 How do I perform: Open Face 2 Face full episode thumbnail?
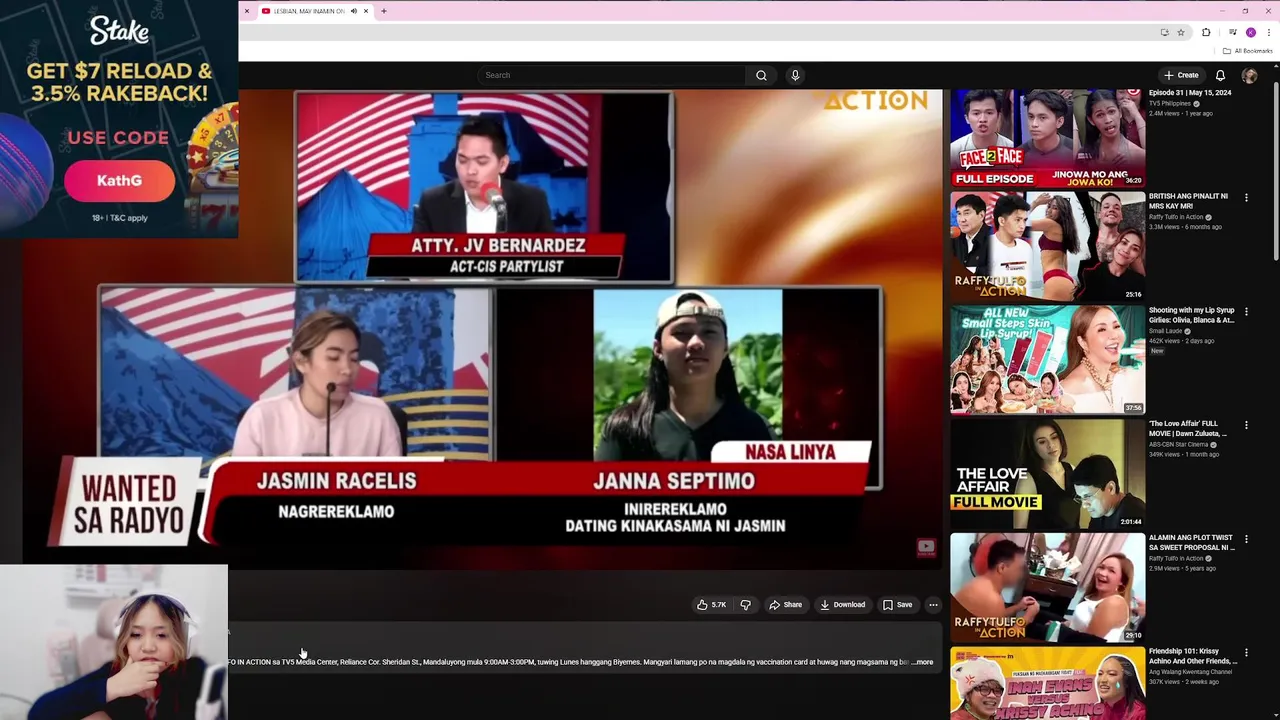tap(1047, 138)
